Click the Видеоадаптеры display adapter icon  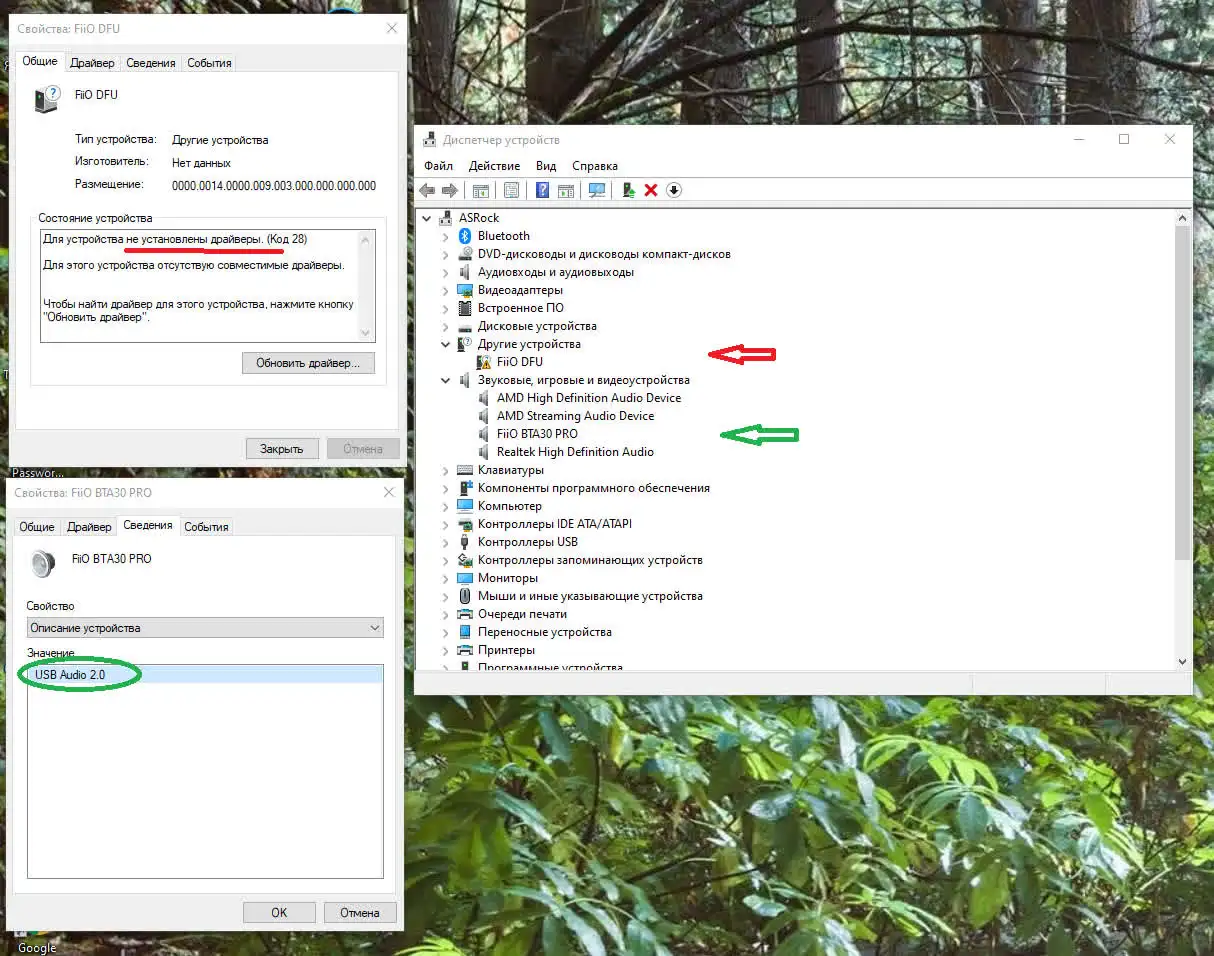[465, 290]
